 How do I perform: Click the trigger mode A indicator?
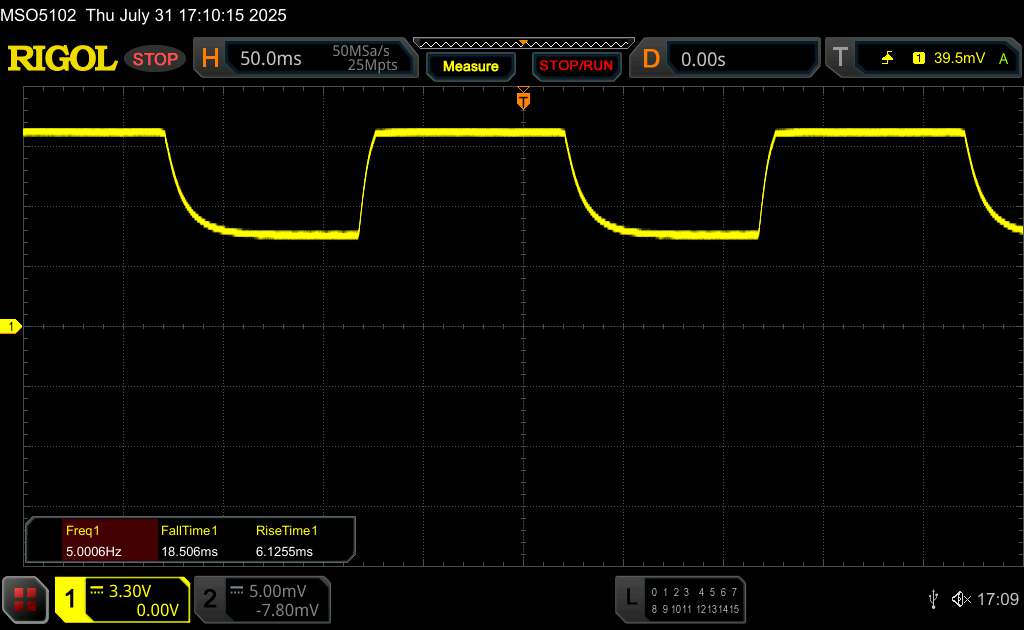pyautogui.click(x=1004, y=59)
